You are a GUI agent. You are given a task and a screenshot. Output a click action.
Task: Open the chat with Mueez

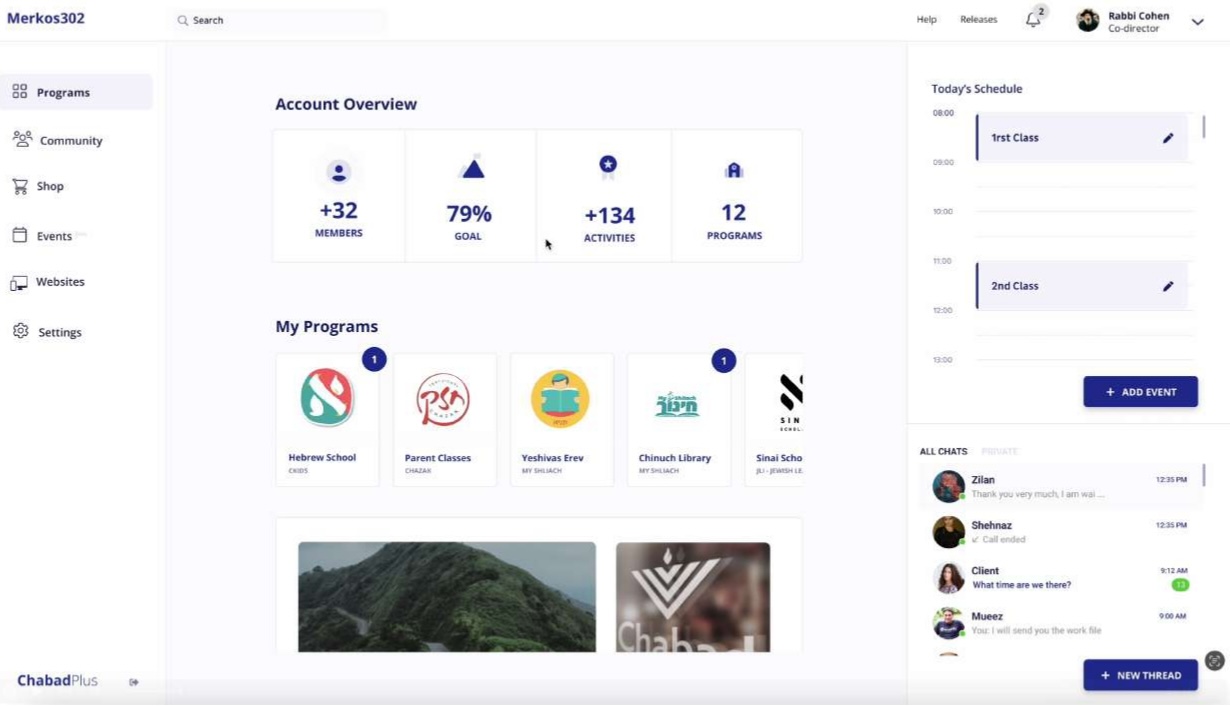(x=1060, y=623)
